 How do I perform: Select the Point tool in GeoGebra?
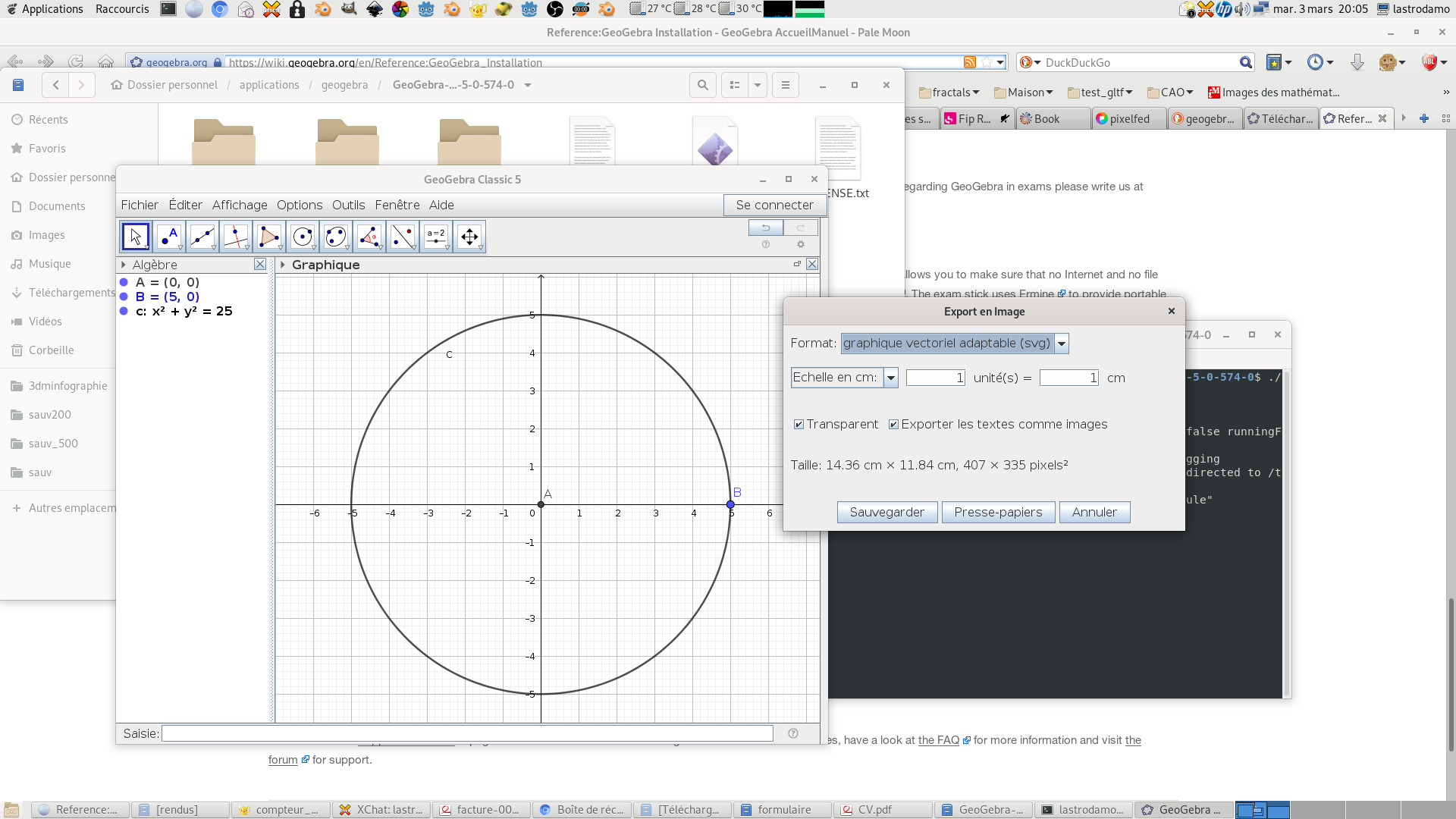coord(169,237)
